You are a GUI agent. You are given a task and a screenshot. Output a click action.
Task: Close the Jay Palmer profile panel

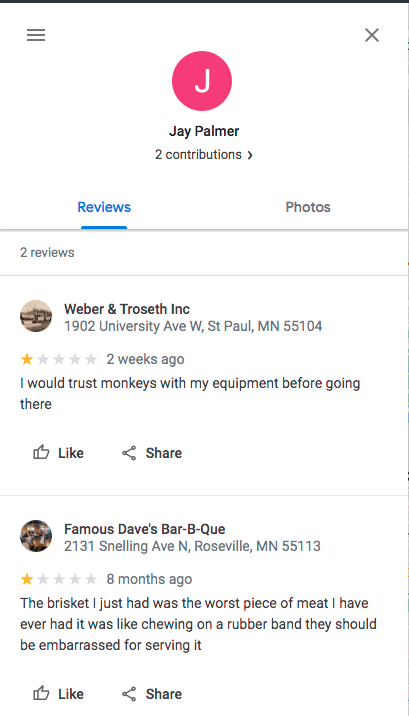click(x=372, y=35)
